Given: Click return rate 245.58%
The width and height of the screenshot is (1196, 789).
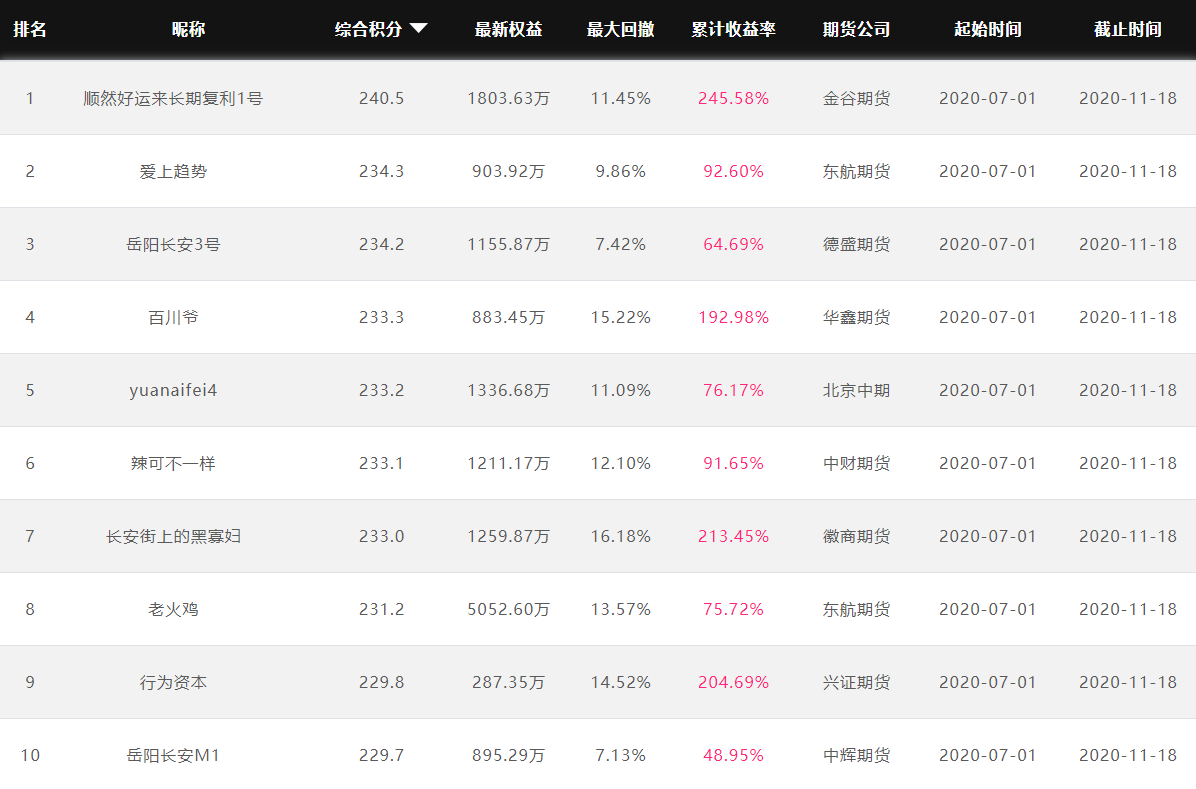Looking at the screenshot, I should (733, 98).
